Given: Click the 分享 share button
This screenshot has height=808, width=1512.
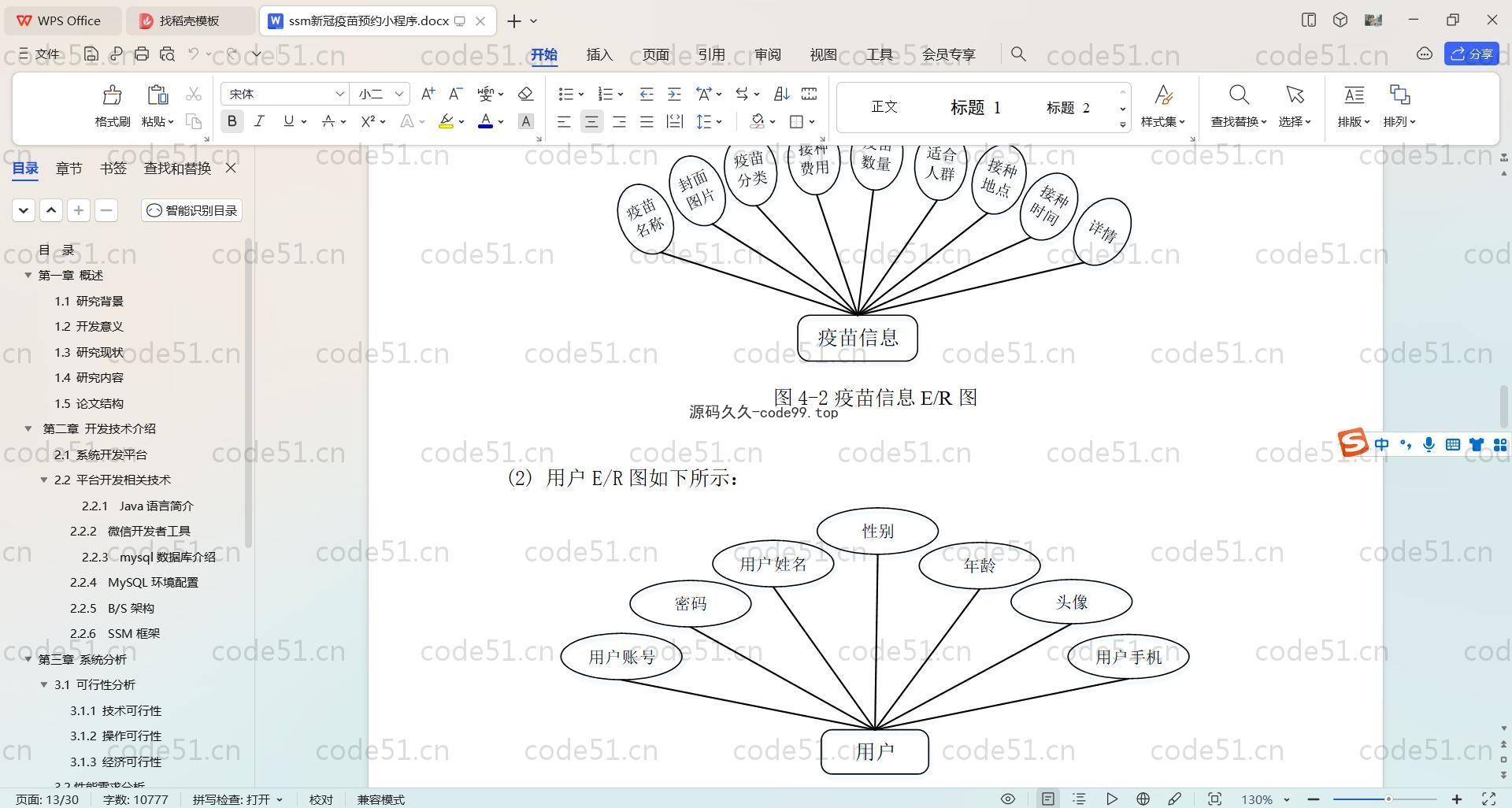Looking at the screenshot, I should click(x=1472, y=54).
